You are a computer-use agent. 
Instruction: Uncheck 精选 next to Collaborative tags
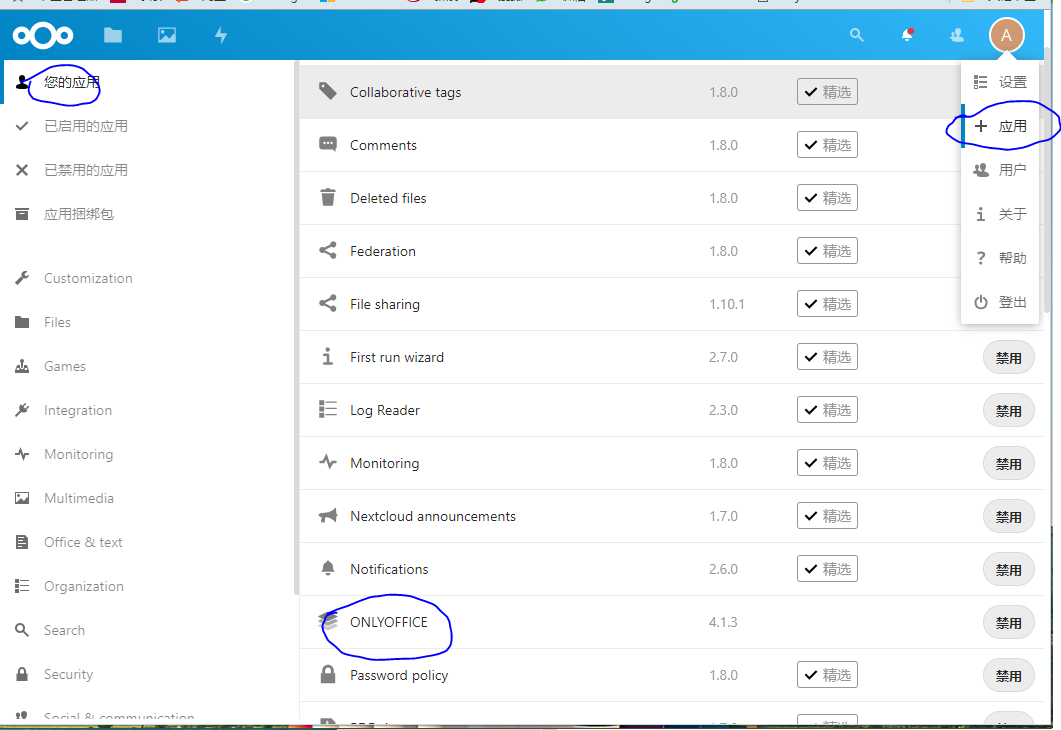[x=827, y=91]
